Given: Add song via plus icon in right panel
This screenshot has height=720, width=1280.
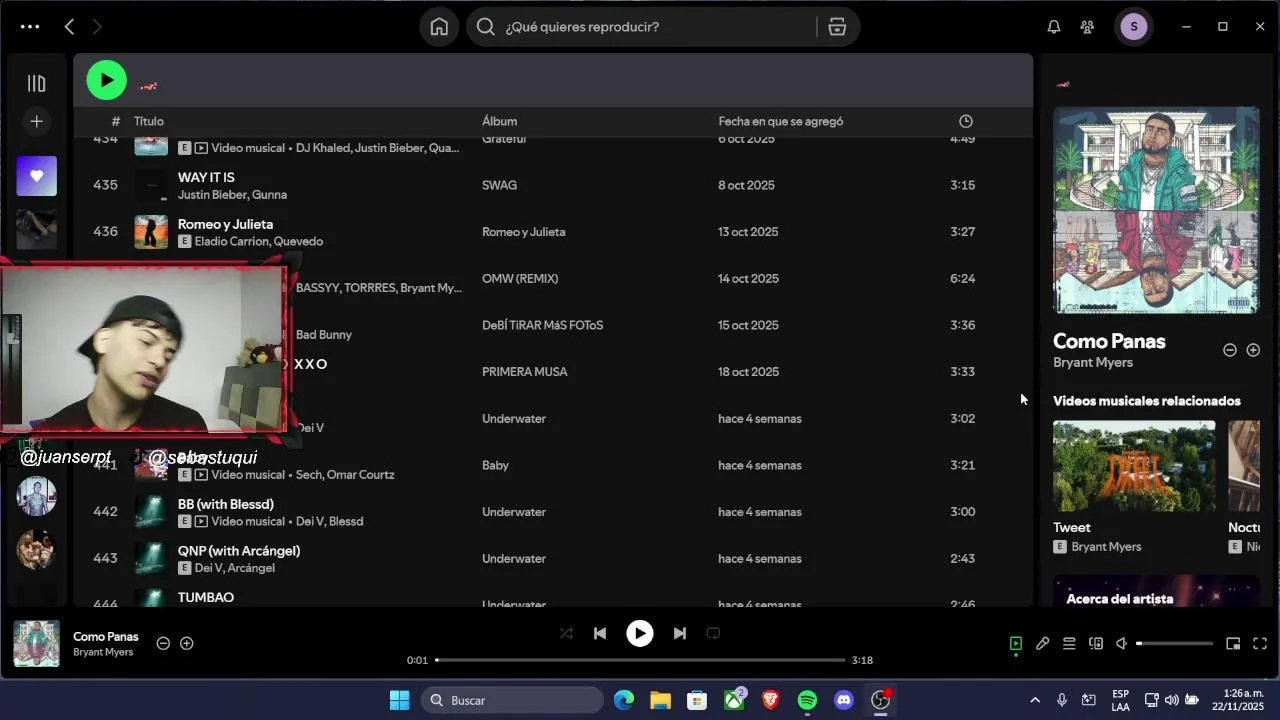Looking at the screenshot, I should click(1253, 350).
